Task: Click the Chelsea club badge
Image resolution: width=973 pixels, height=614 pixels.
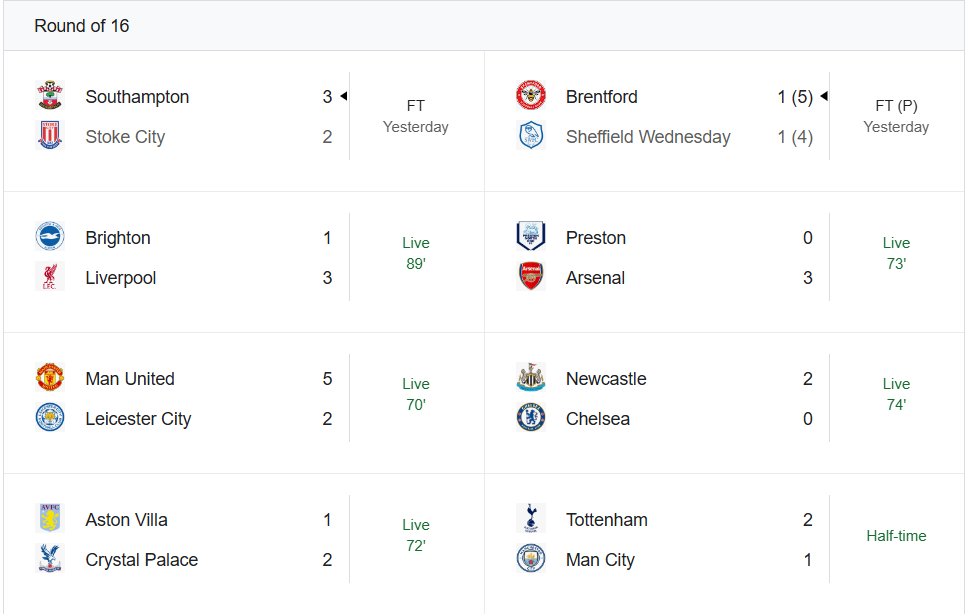Action: [531, 418]
